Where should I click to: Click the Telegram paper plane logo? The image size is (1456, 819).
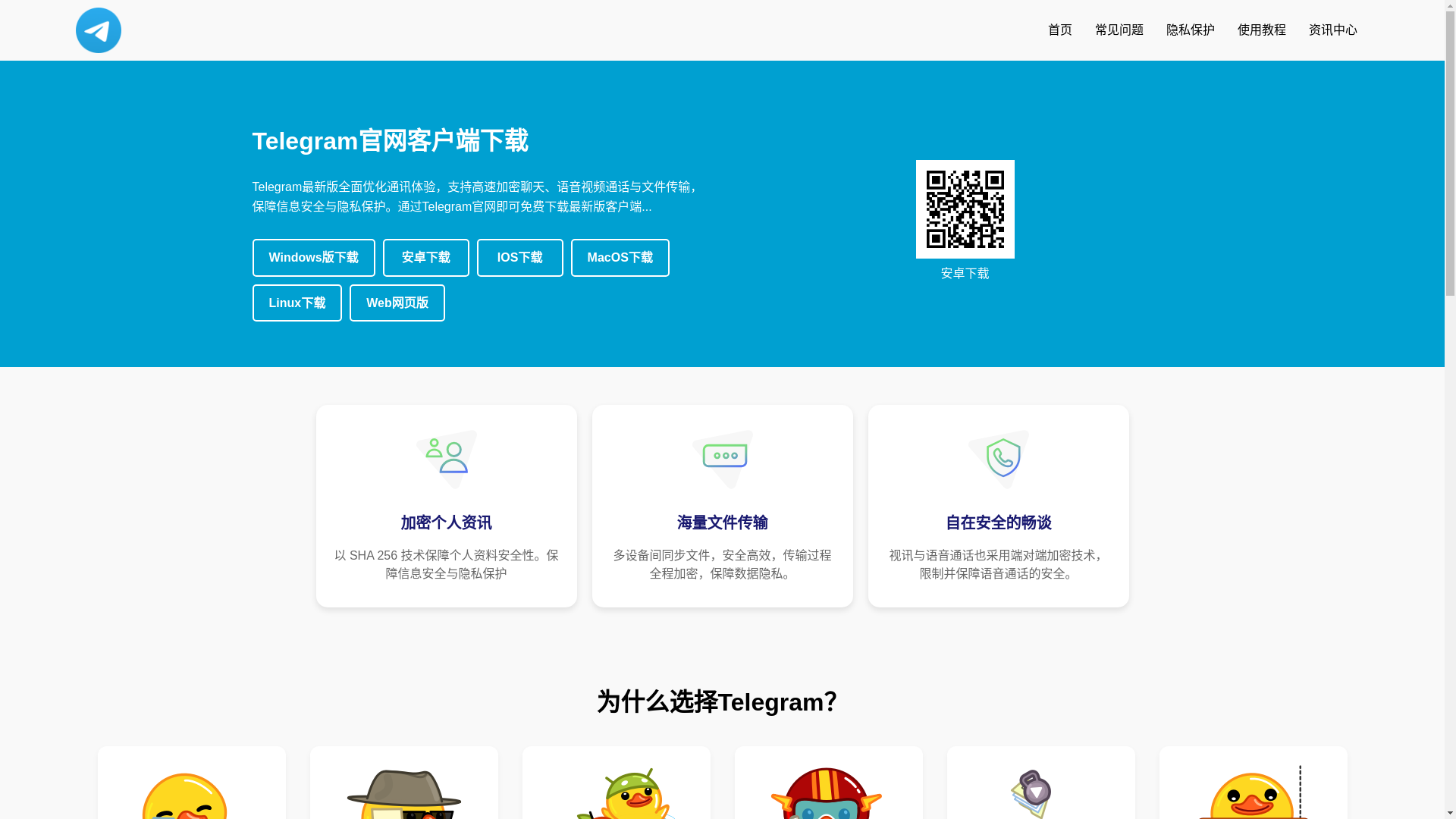(x=99, y=30)
